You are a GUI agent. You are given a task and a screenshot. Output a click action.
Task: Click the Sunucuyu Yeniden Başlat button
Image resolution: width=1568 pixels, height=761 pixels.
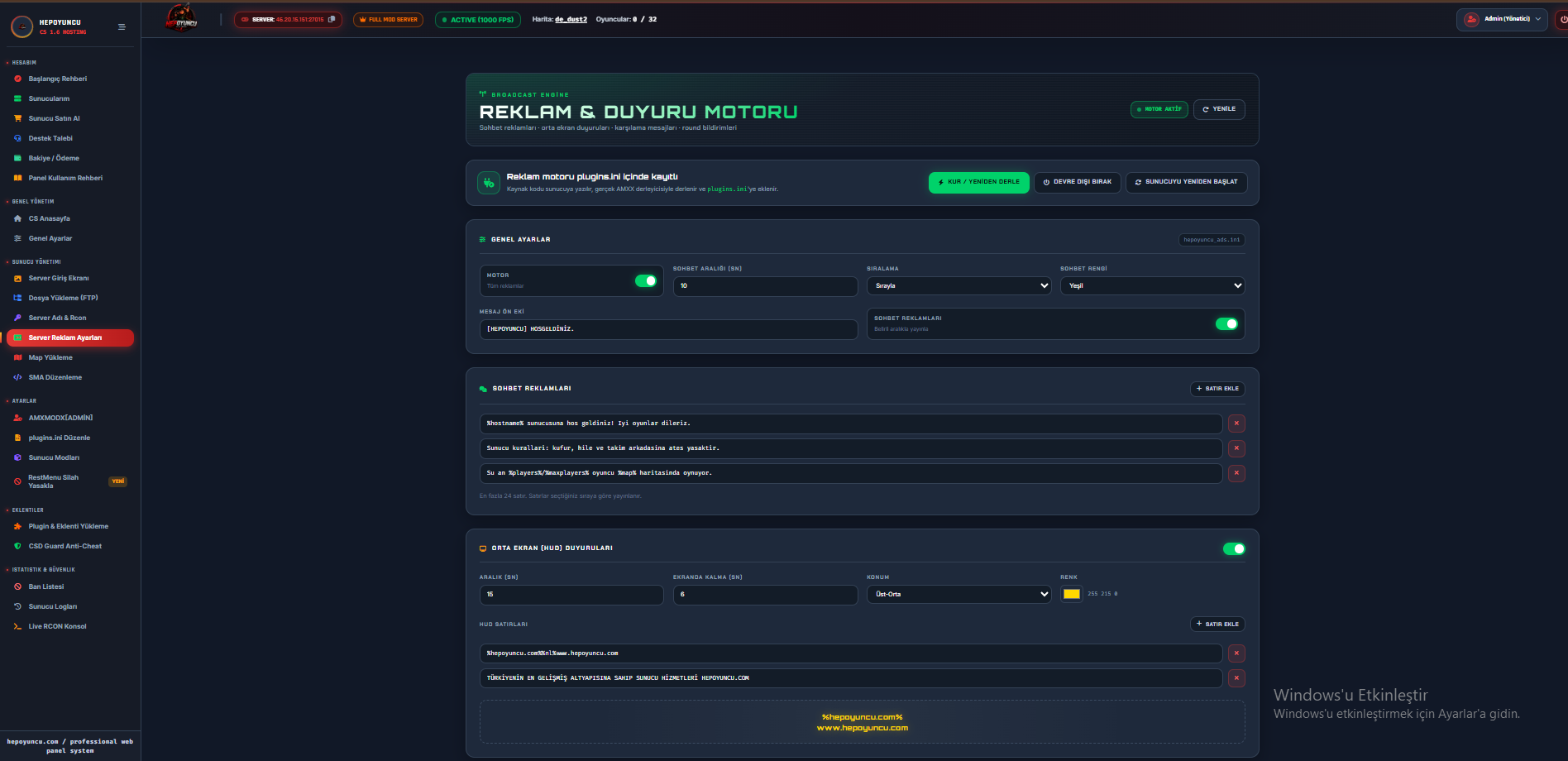coord(1187,182)
